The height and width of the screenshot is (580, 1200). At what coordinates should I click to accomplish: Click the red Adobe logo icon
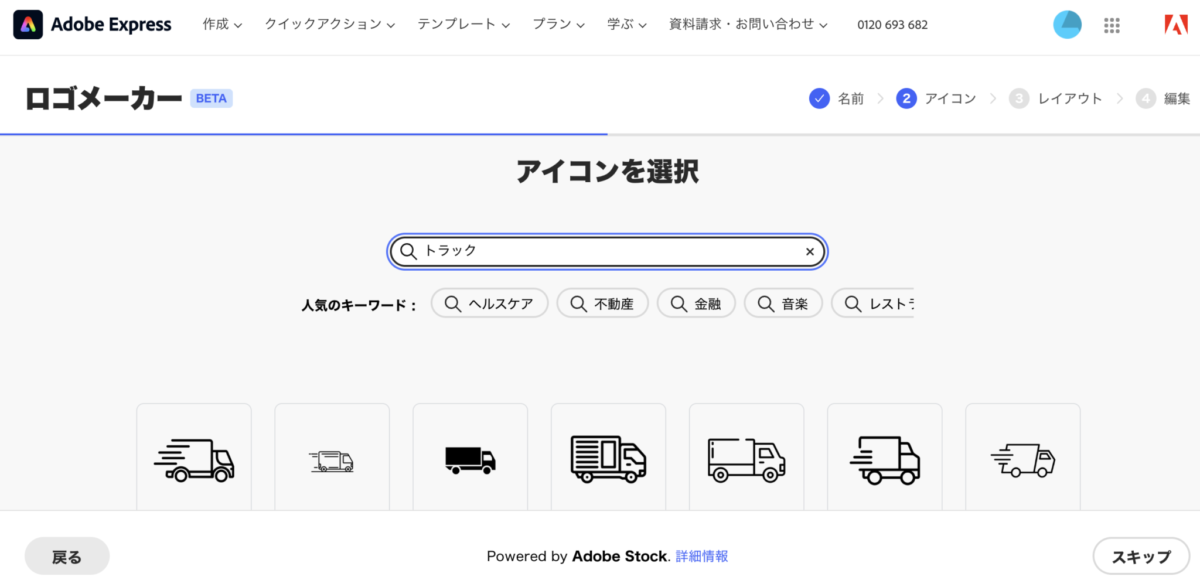click(1175, 25)
